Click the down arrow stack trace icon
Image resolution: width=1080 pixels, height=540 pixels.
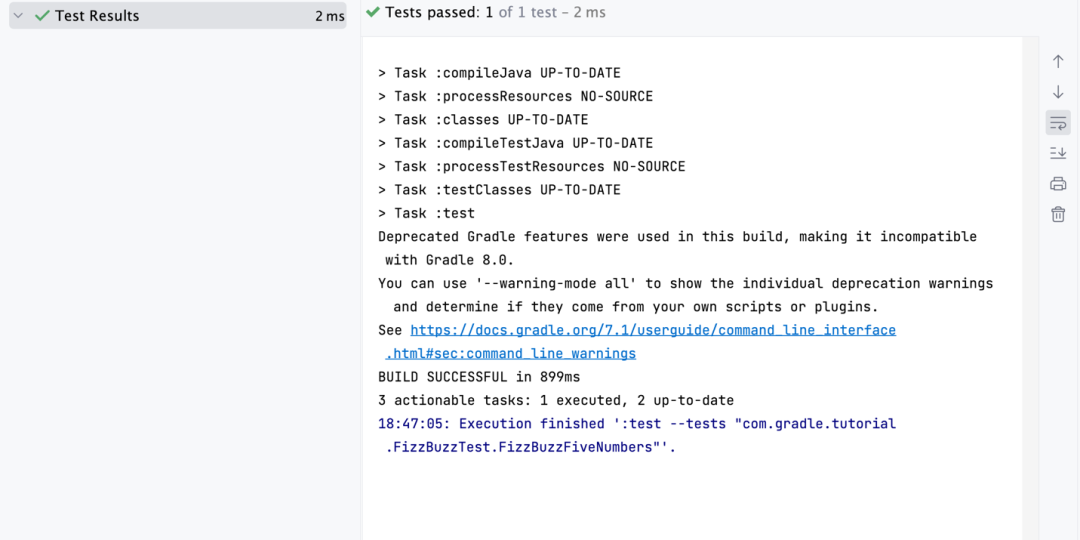[1058, 92]
